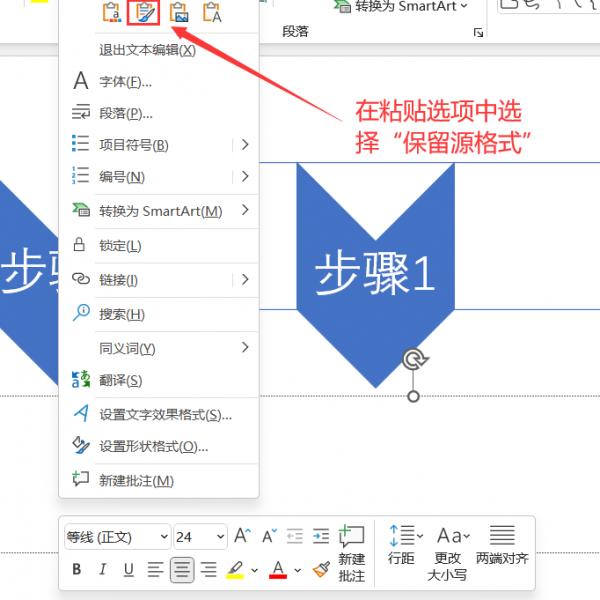Choose the Keep Text Only paste option
This screenshot has width=600, height=600.
(x=212, y=13)
